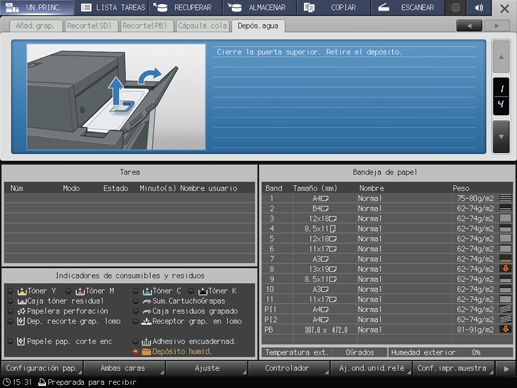The image size is (517, 388).
Task: Select tray 8 row 13x19
Action: (387, 269)
